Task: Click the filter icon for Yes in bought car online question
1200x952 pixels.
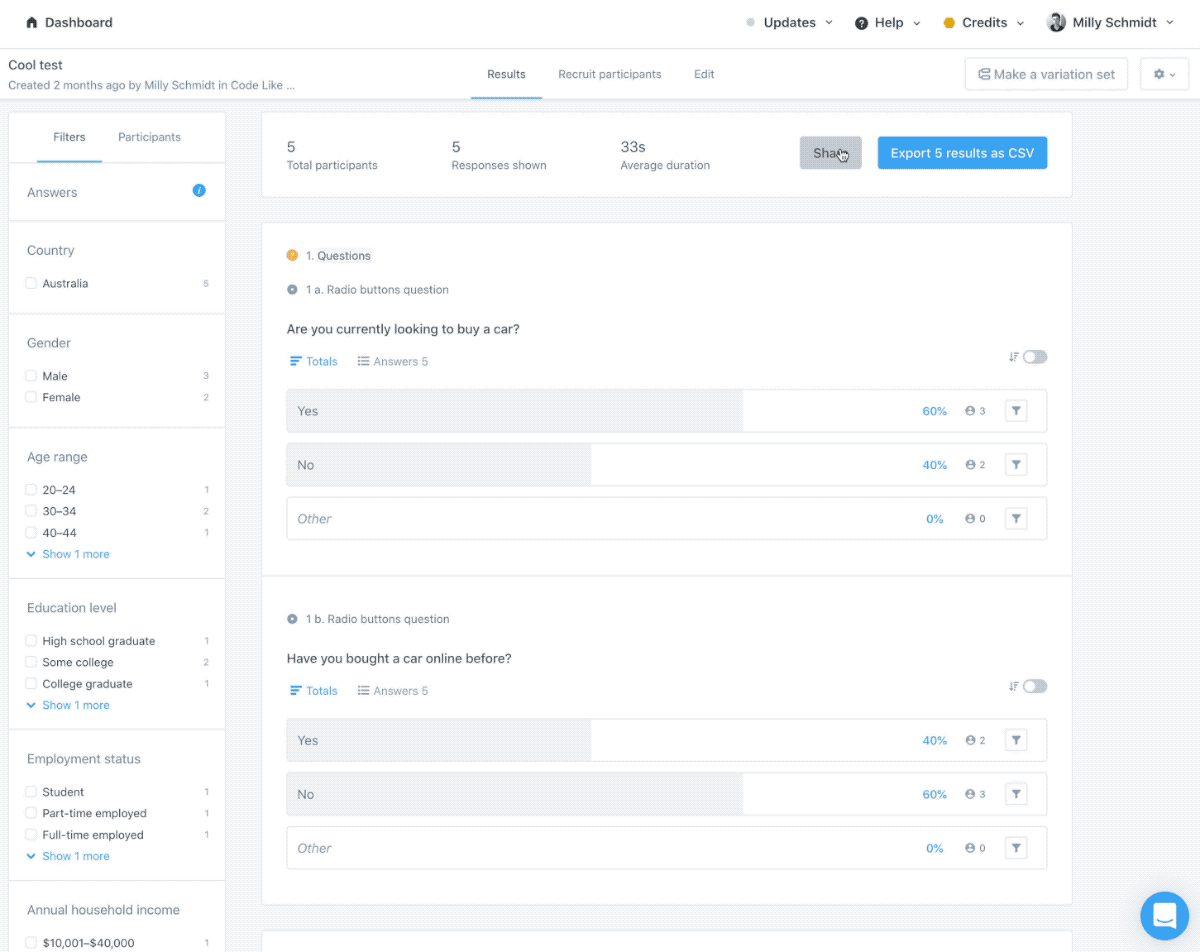Action: tap(1015, 740)
